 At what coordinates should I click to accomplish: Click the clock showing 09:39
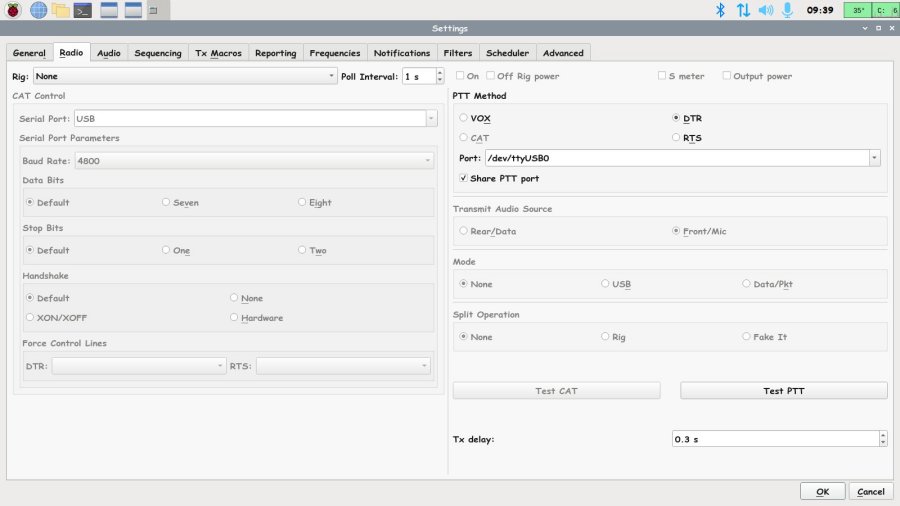(x=820, y=10)
